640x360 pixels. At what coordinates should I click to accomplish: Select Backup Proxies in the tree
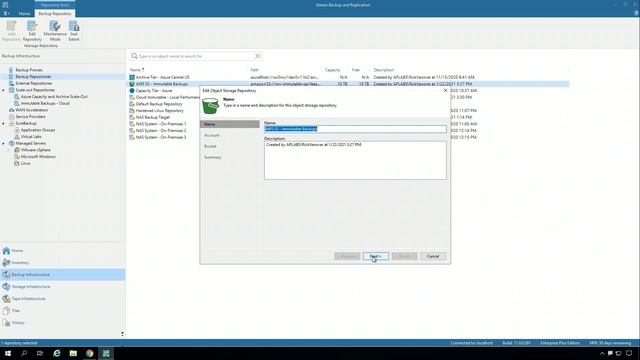(29, 70)
